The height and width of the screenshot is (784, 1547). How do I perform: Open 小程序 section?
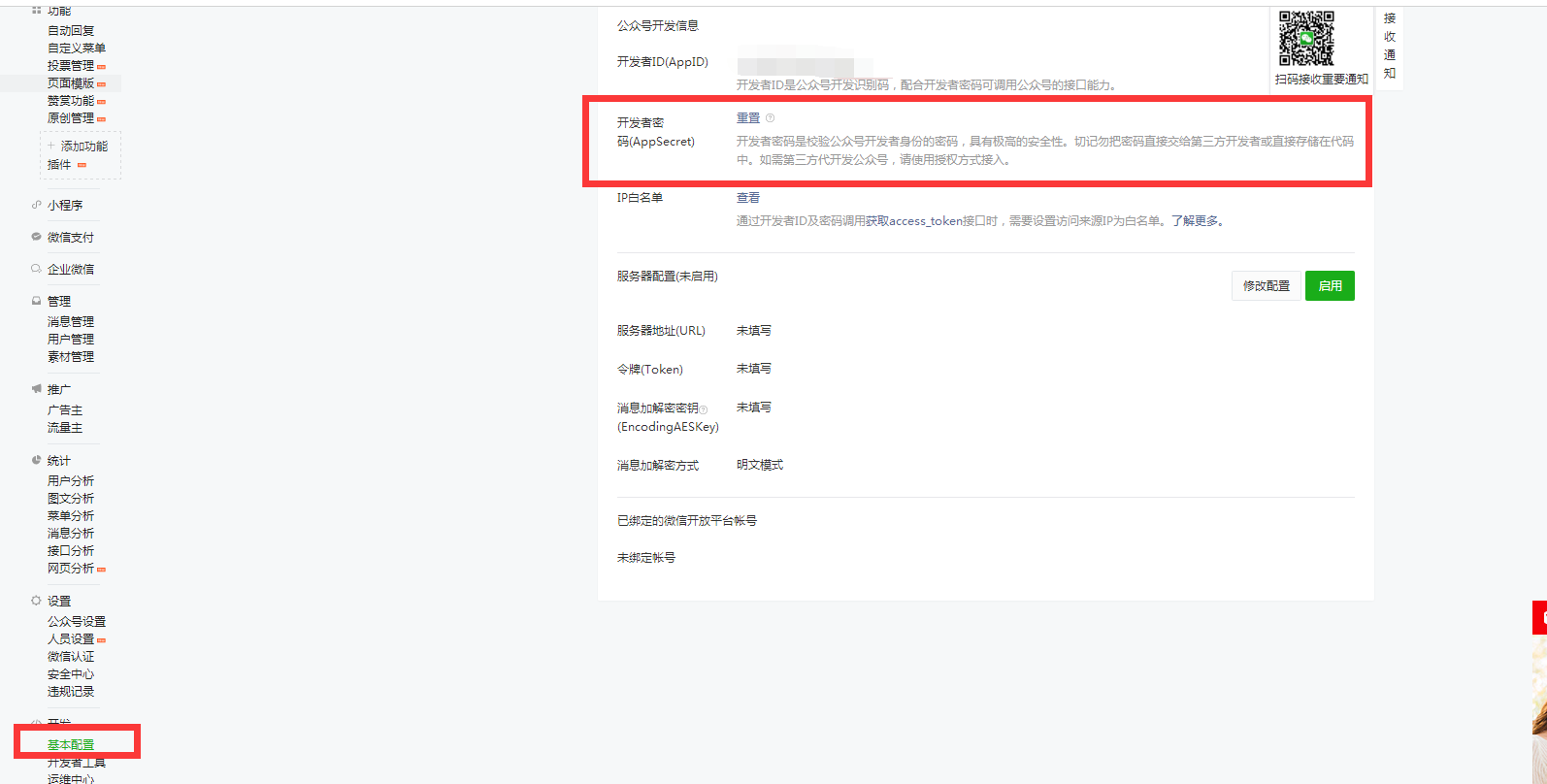[x=65, y=206]
